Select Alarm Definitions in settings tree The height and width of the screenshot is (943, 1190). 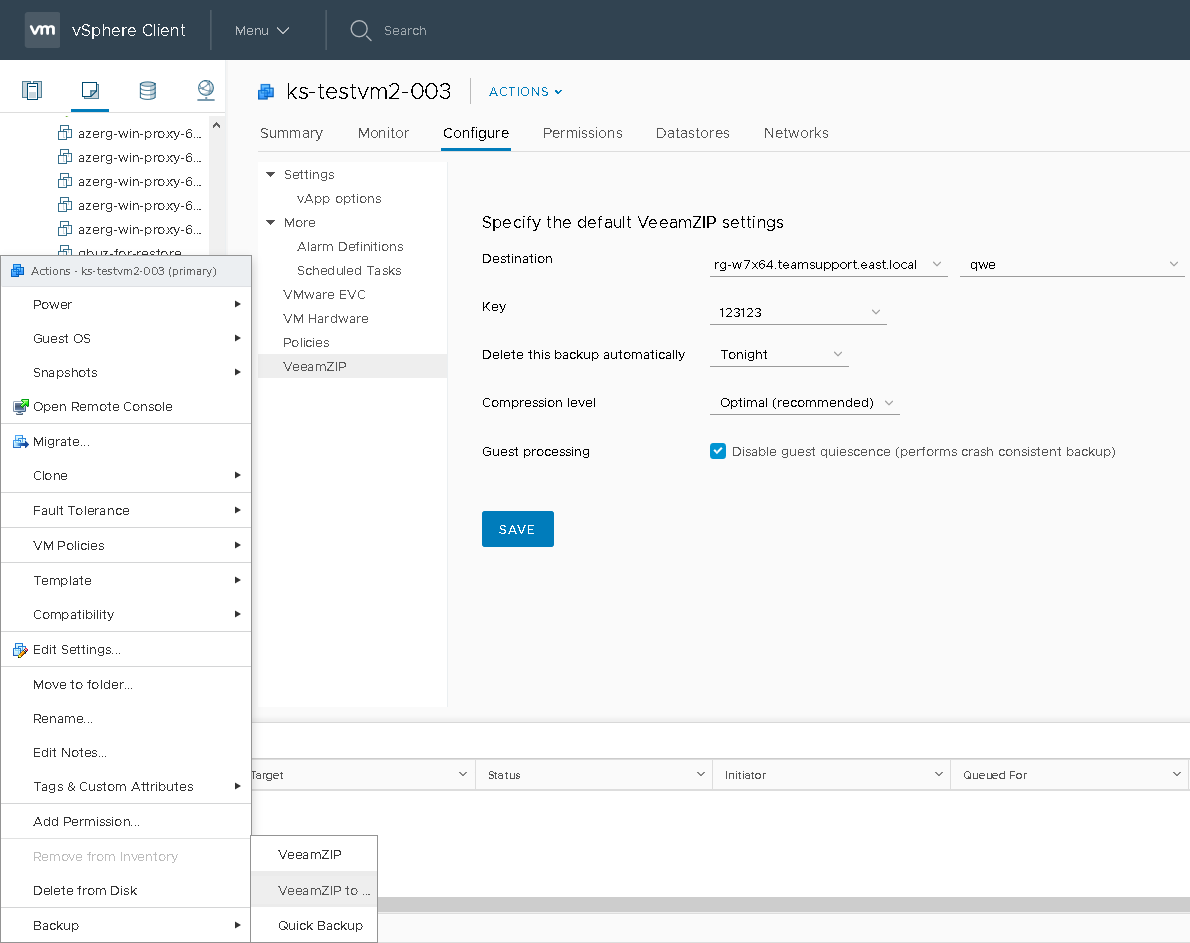(350, 247)
